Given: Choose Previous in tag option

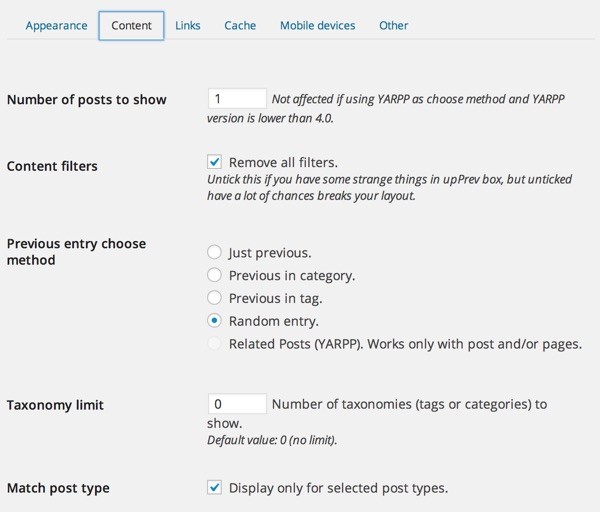Looking at the screenshot, I should tap(214, 298).
